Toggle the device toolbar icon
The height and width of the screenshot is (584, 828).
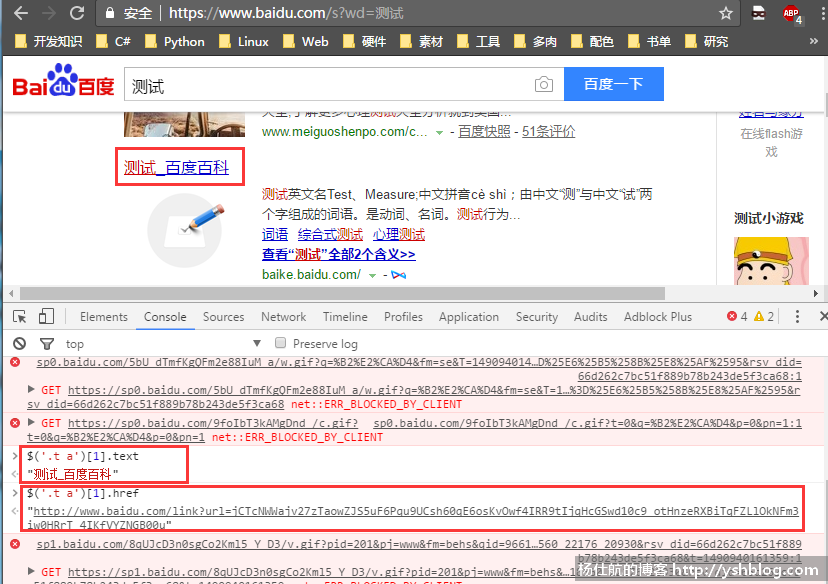click(x=46, y=316)
